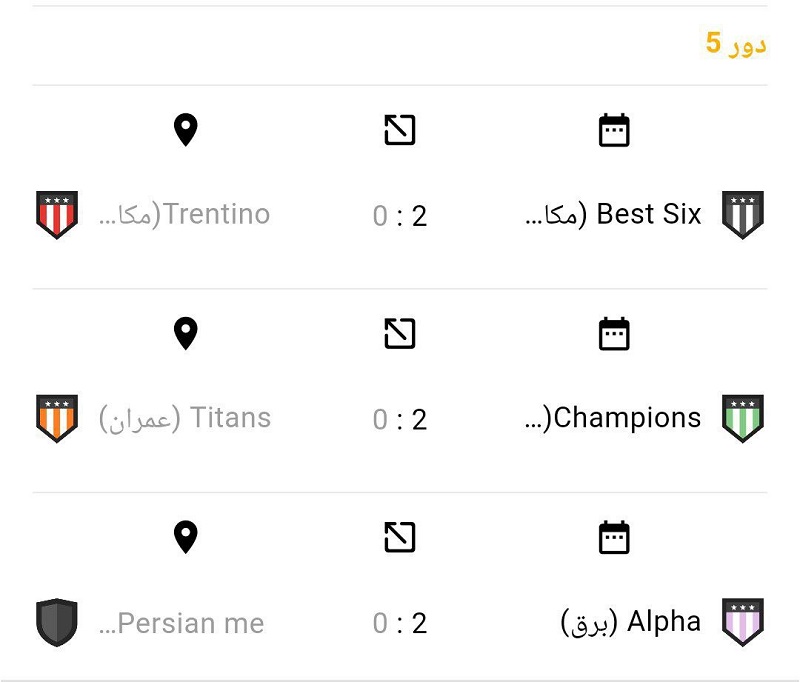Click open-details icon for Alpha match
The height and width of the screenshot is (682, 800).
coord(400,537)
